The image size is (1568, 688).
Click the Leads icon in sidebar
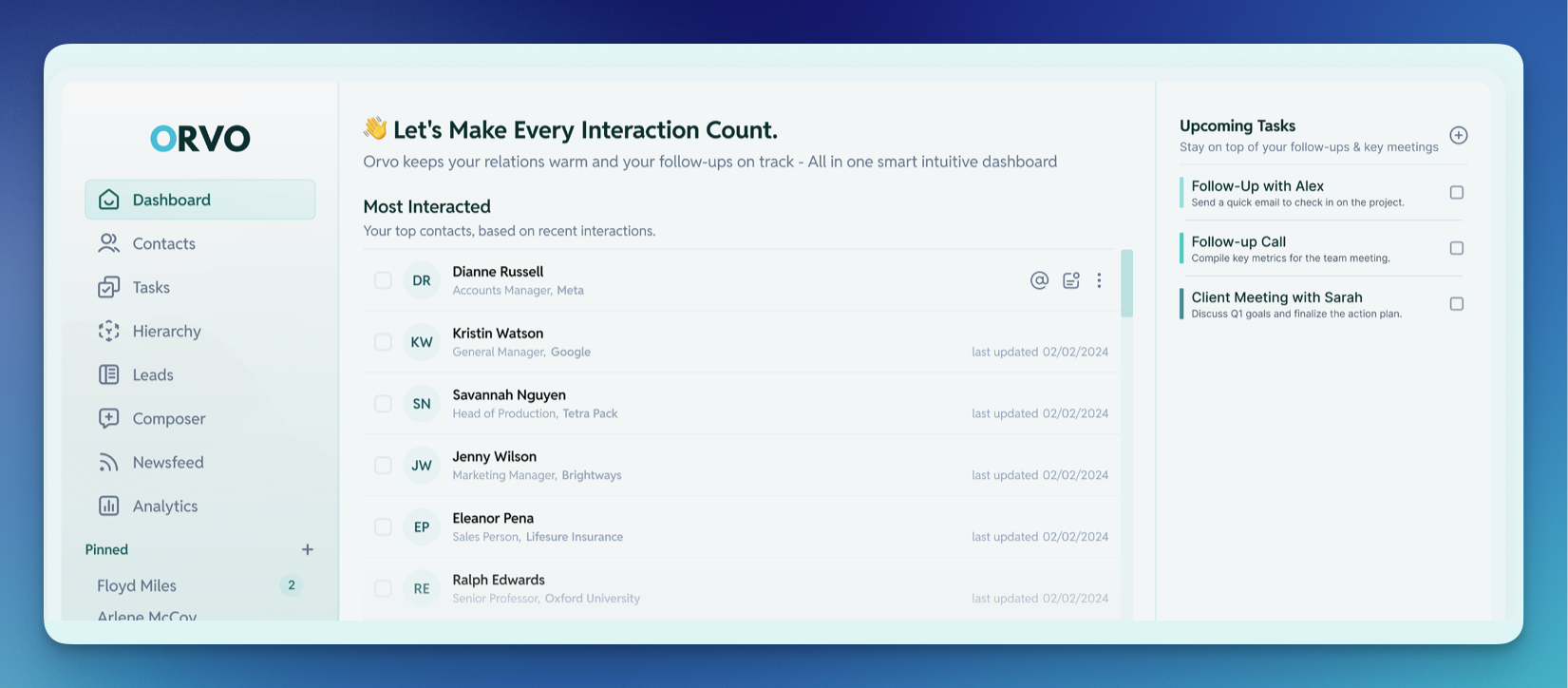click(109, 374)
